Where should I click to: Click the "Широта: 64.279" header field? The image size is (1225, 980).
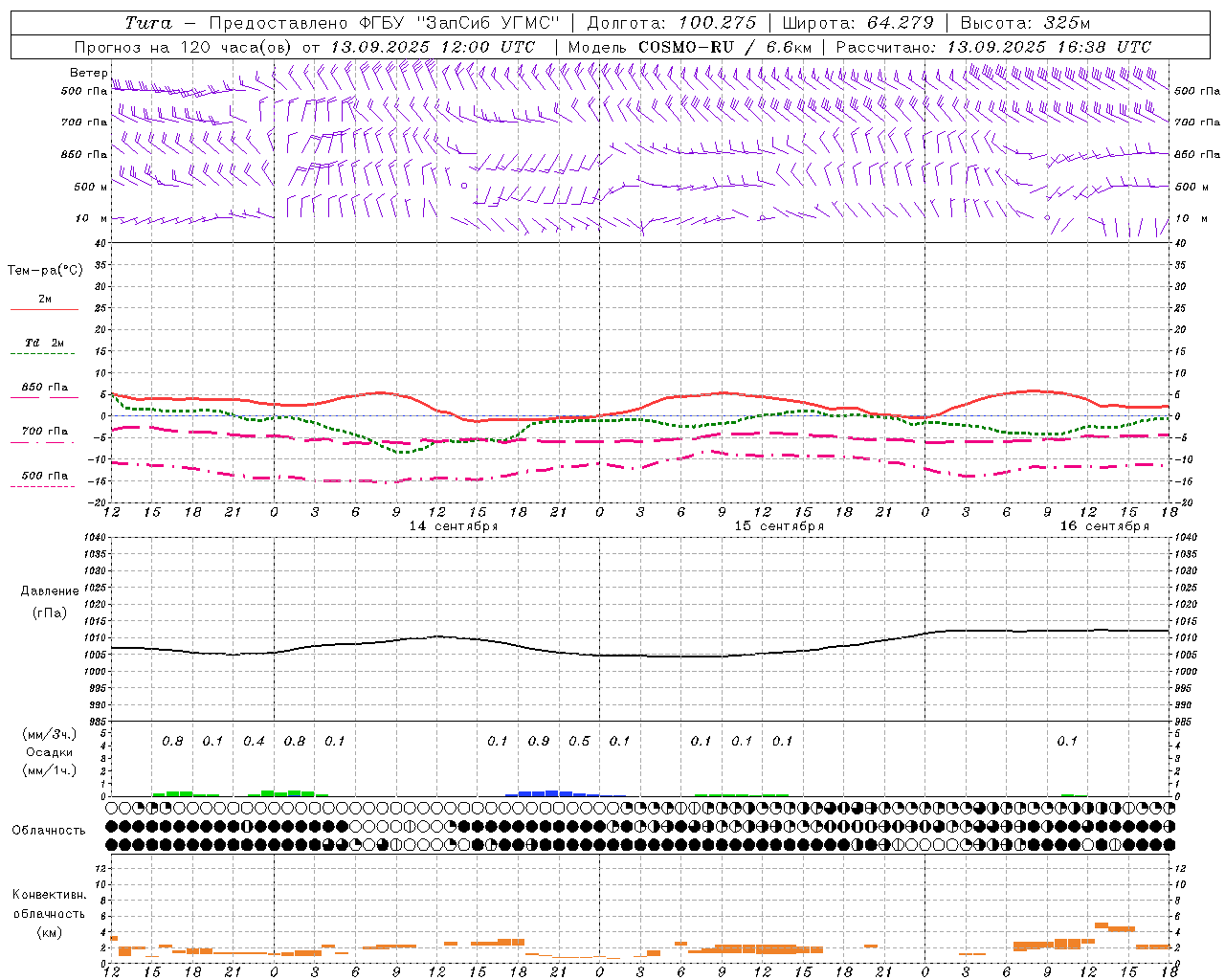click(857, 23)
